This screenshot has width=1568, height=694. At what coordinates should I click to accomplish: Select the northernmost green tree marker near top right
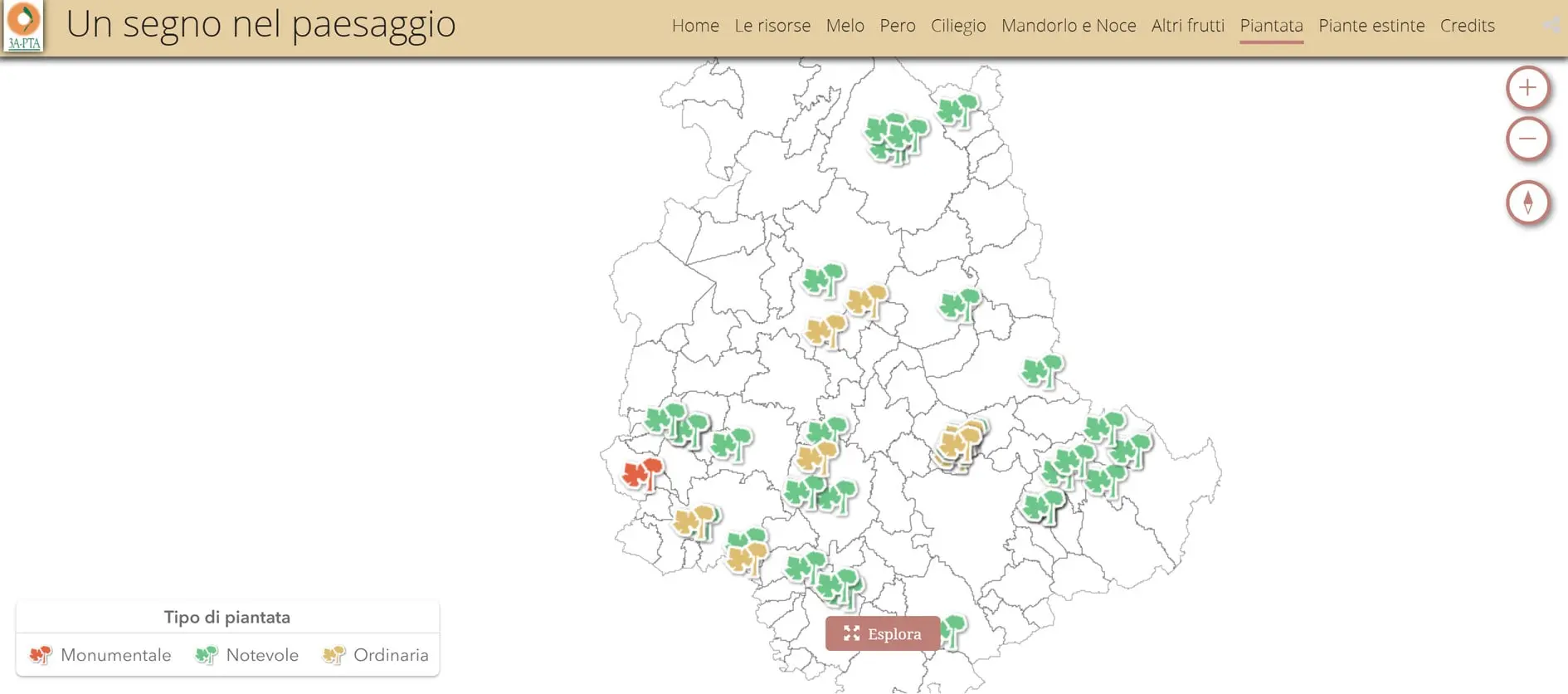pyautogui.click(x=957, y=110)
